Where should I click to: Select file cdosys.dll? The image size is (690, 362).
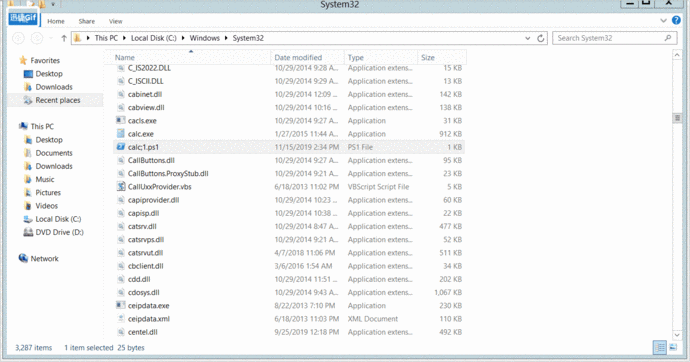pos(143,292)
